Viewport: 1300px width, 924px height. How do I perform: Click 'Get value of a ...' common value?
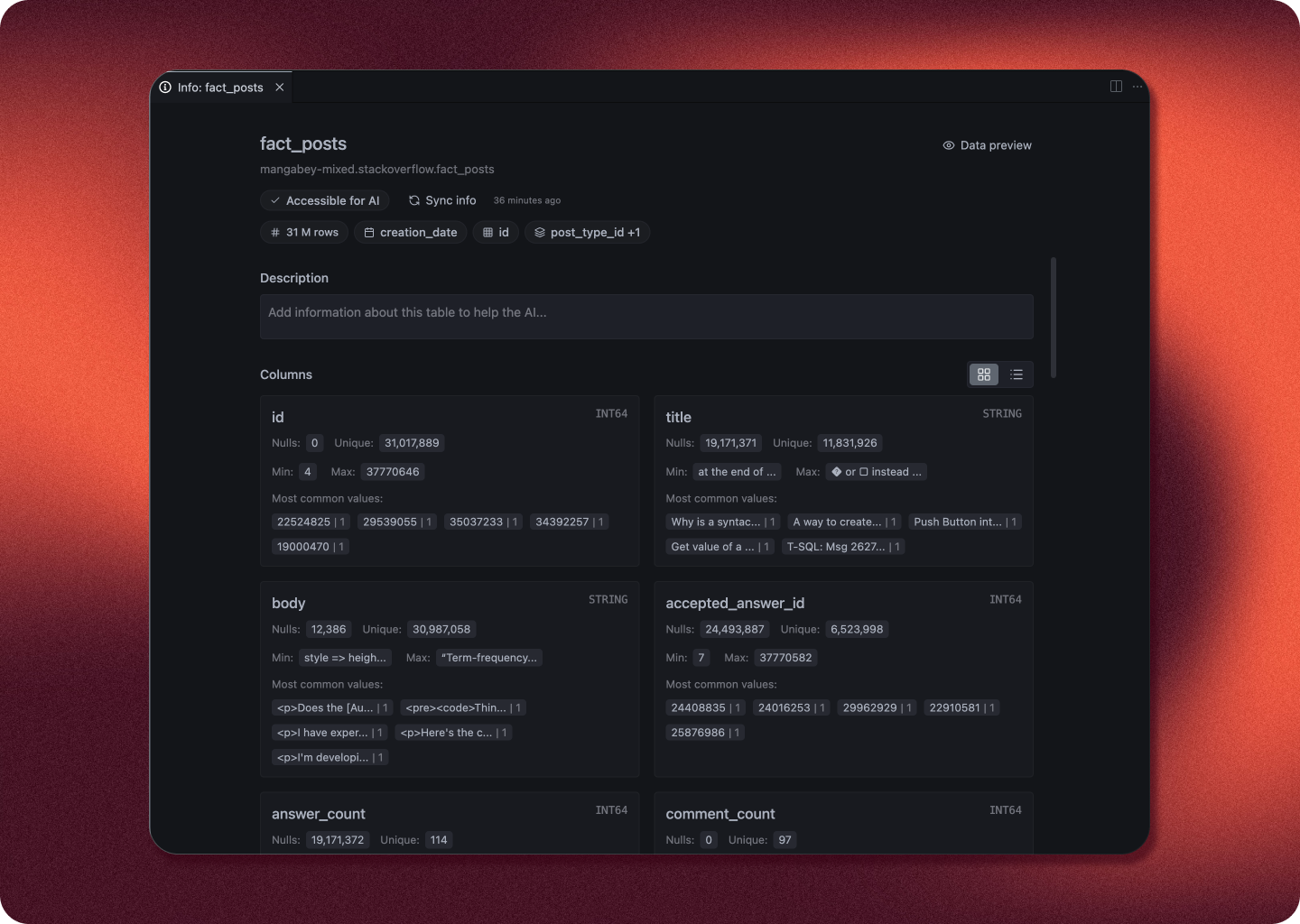coord(720,547)
